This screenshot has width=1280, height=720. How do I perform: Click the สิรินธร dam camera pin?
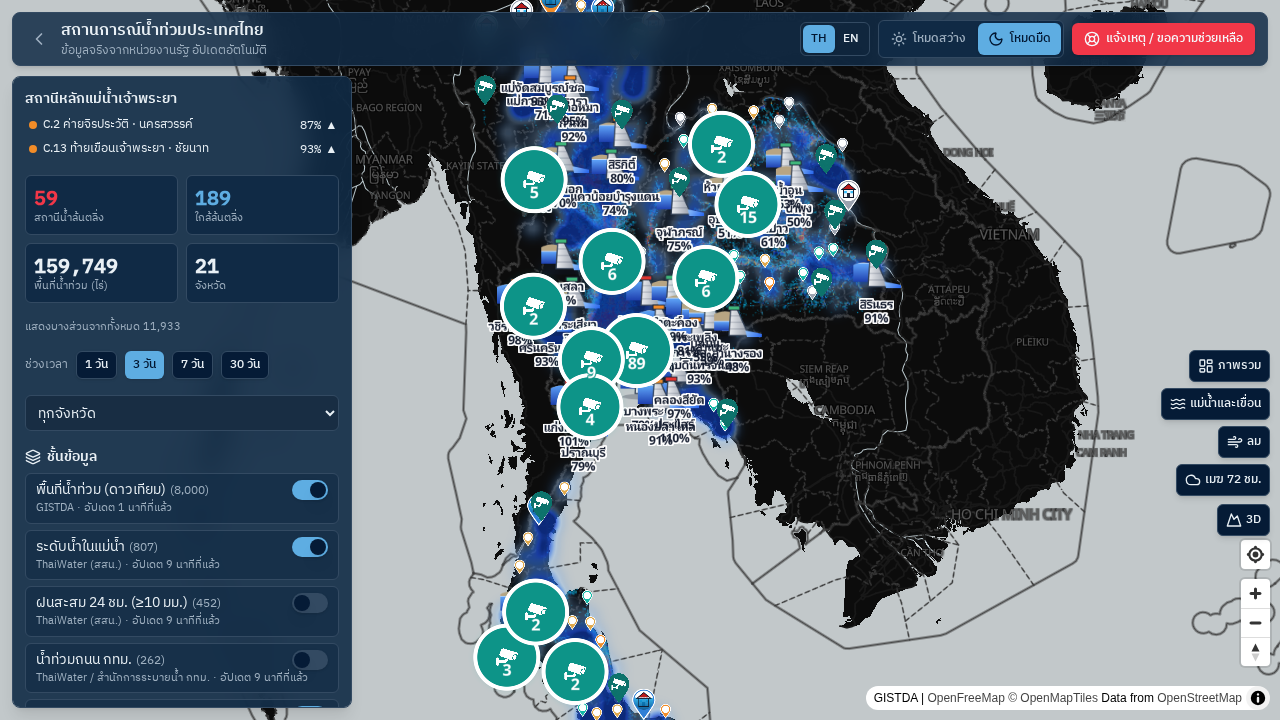(877, 254)
